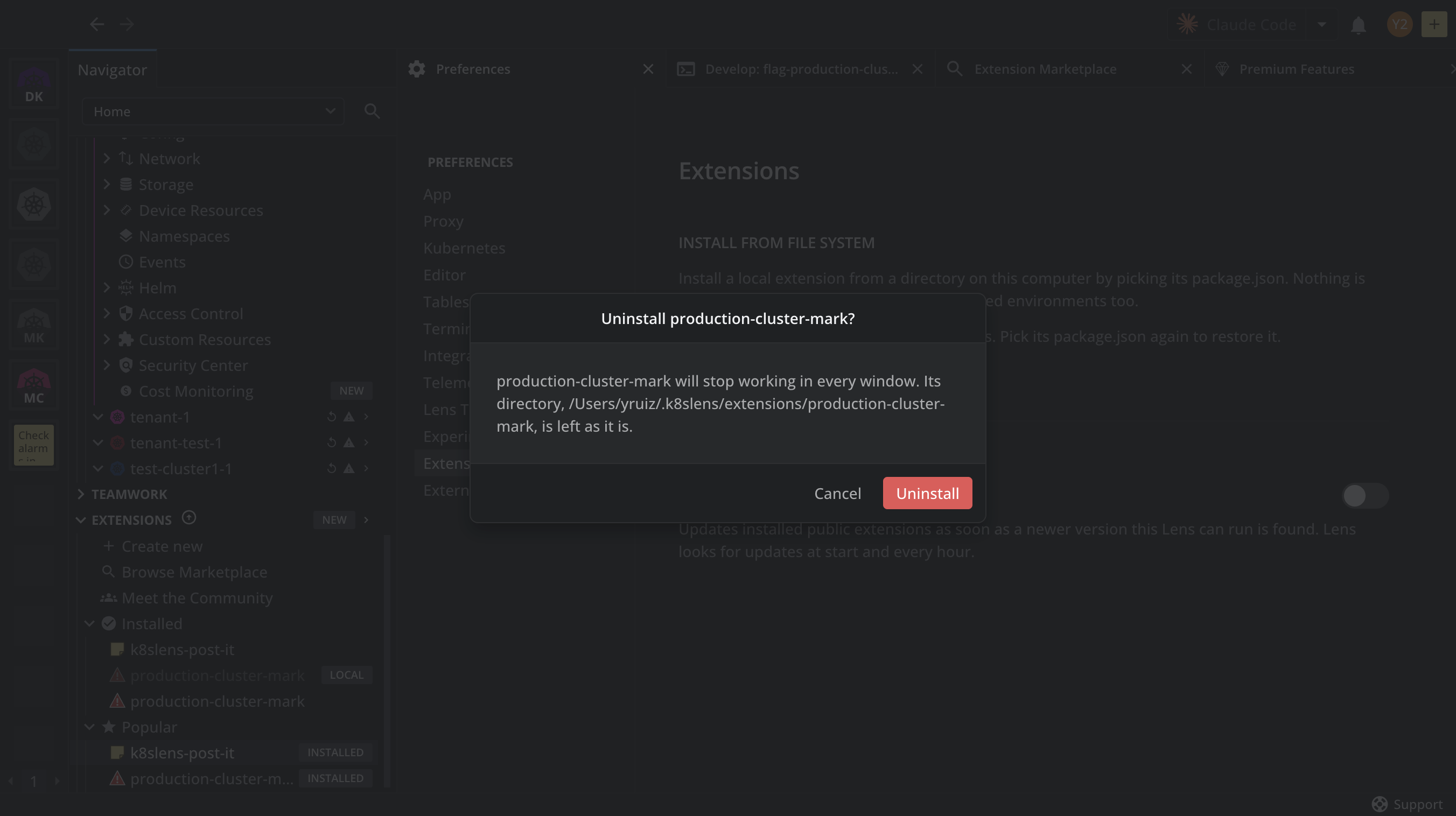Toggle the automatic extension updates switch
Screen dimensions: 1456x816
click(x=1365, y=496)
